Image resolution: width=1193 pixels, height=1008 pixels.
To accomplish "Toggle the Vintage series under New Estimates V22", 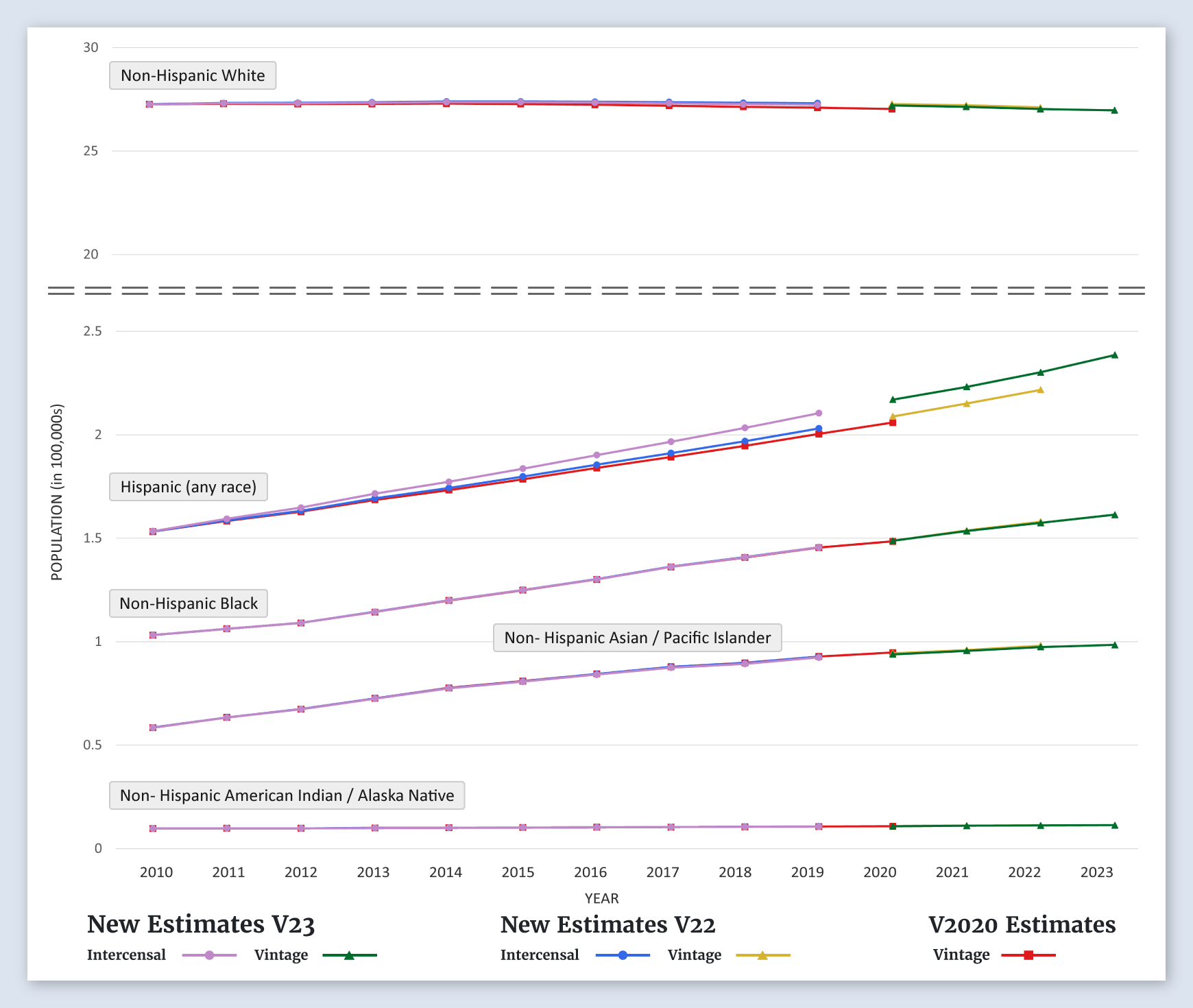I will pyautogui.click(x=694, y=955).
